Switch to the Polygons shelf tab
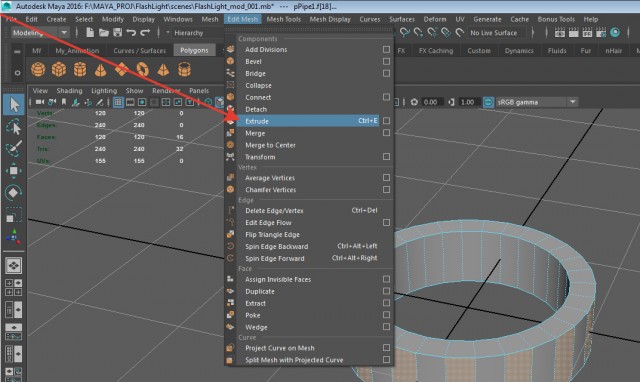The height and width of the screenshot is (382, 640). click(x=194, y=50)
